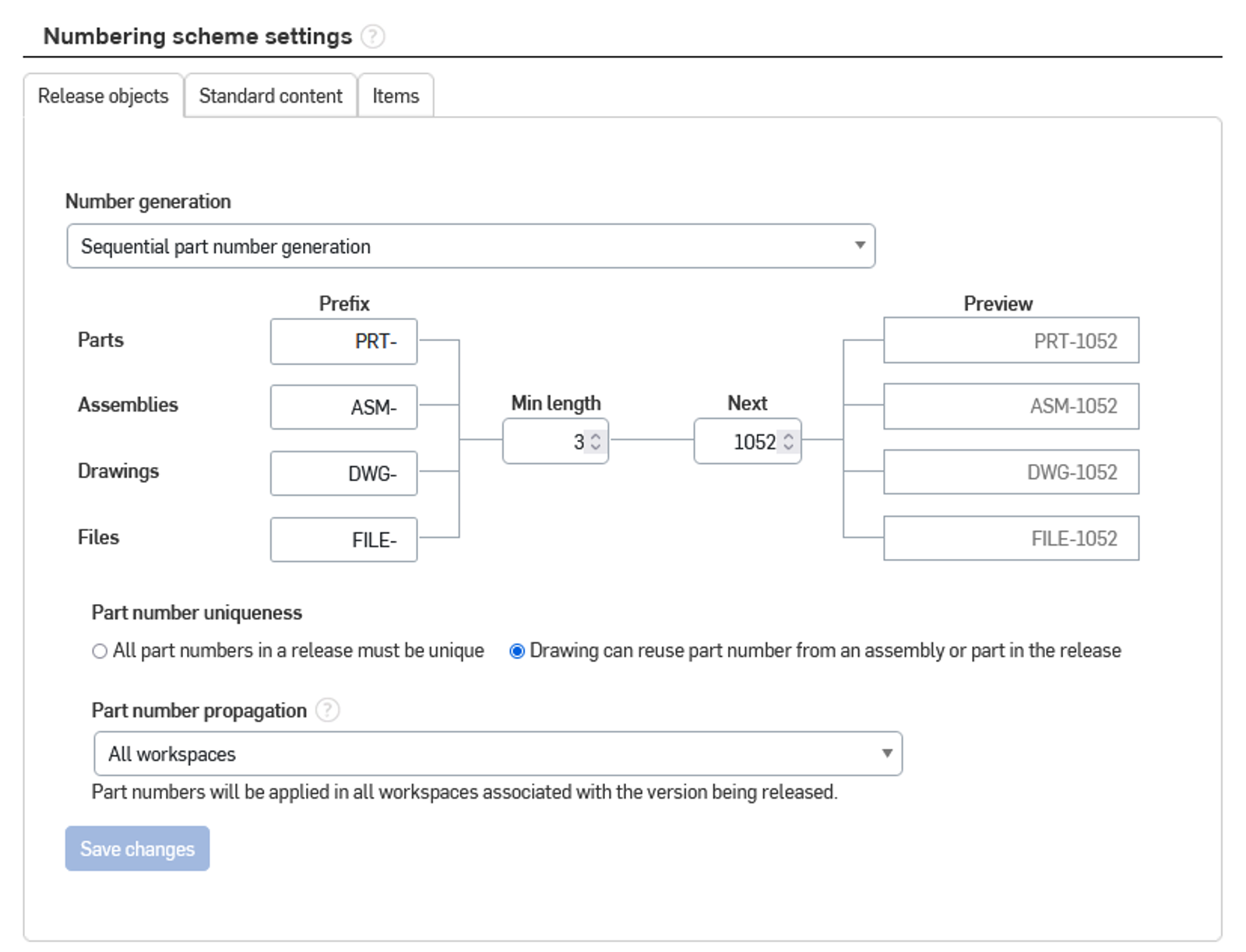Switch to the Standard content tab
Viewport: 1246px width, 952px height.
pos(269,96)
